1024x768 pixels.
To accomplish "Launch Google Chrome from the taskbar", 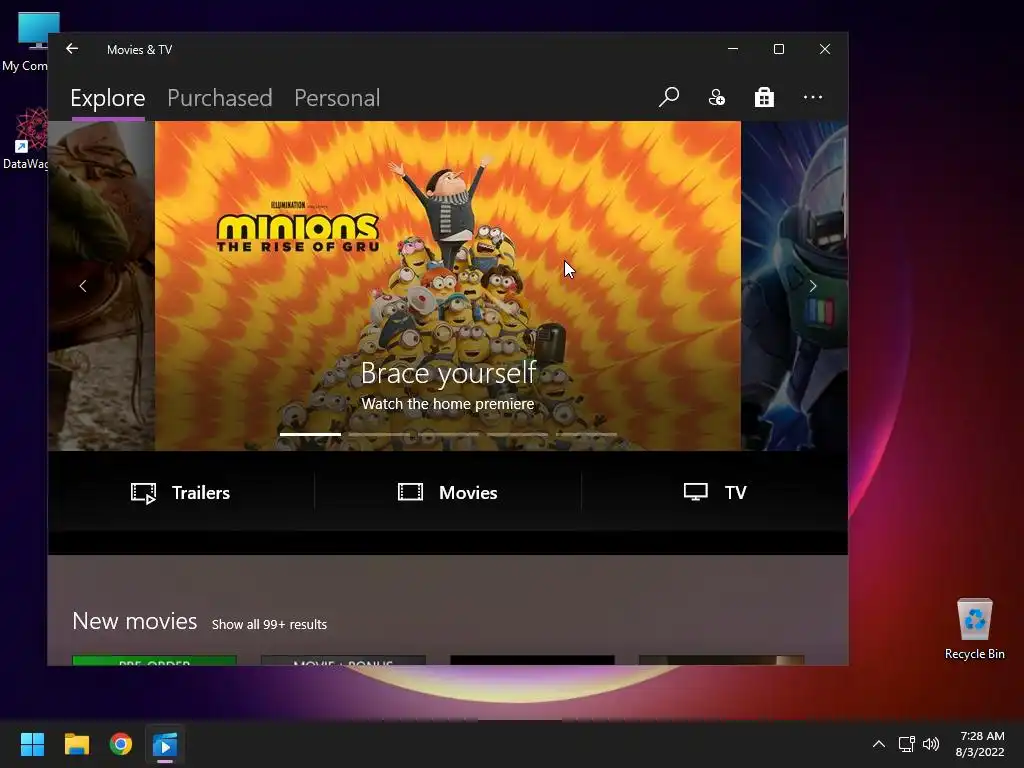I will pos(121,744).
